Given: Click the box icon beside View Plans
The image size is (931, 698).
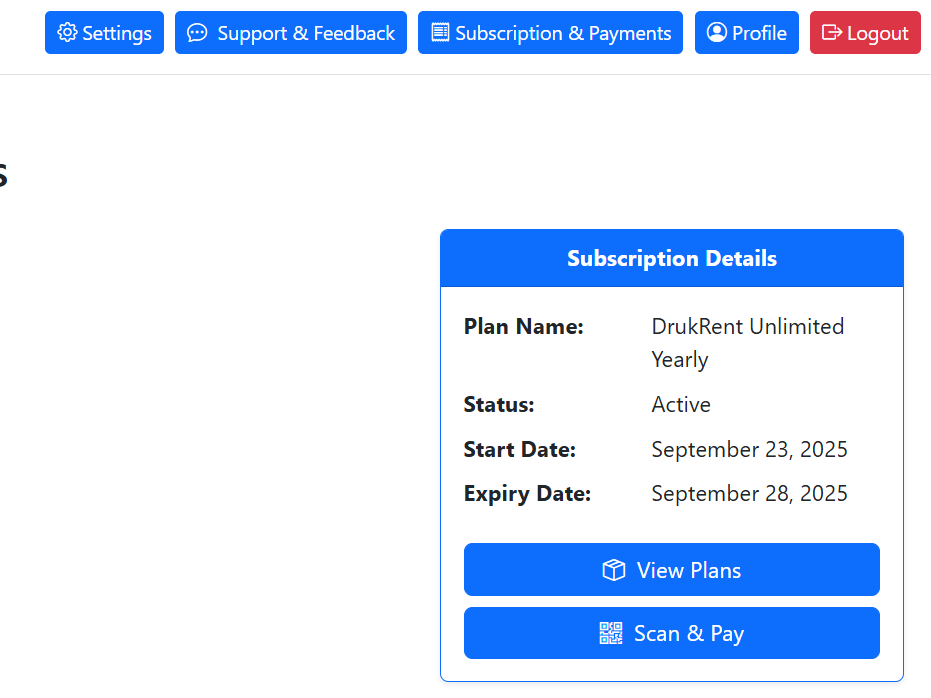Looking at the screenshot, I should (x=613, y=570).
